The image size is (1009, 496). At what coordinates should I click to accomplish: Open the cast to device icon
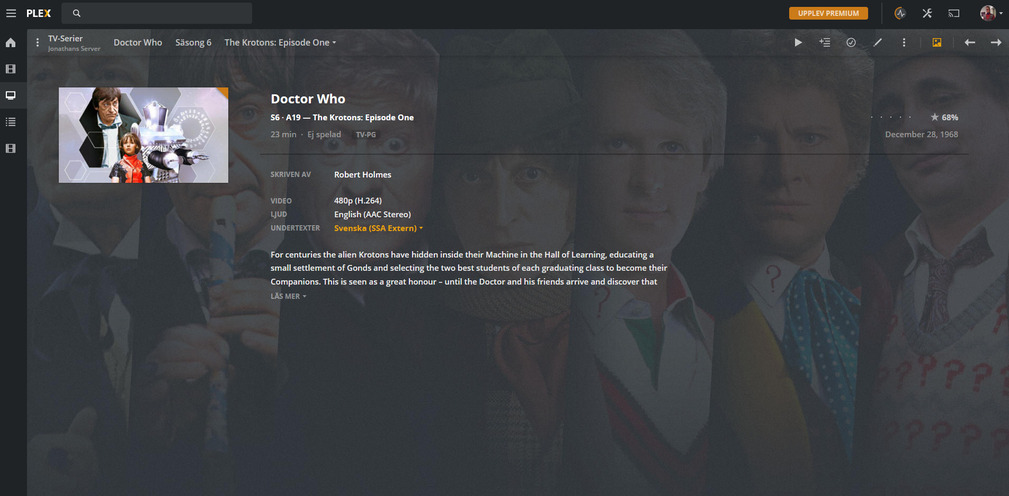pos(954,13)
